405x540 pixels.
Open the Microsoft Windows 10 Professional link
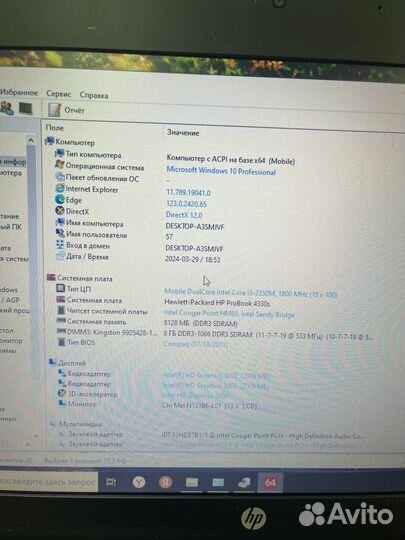221,171
